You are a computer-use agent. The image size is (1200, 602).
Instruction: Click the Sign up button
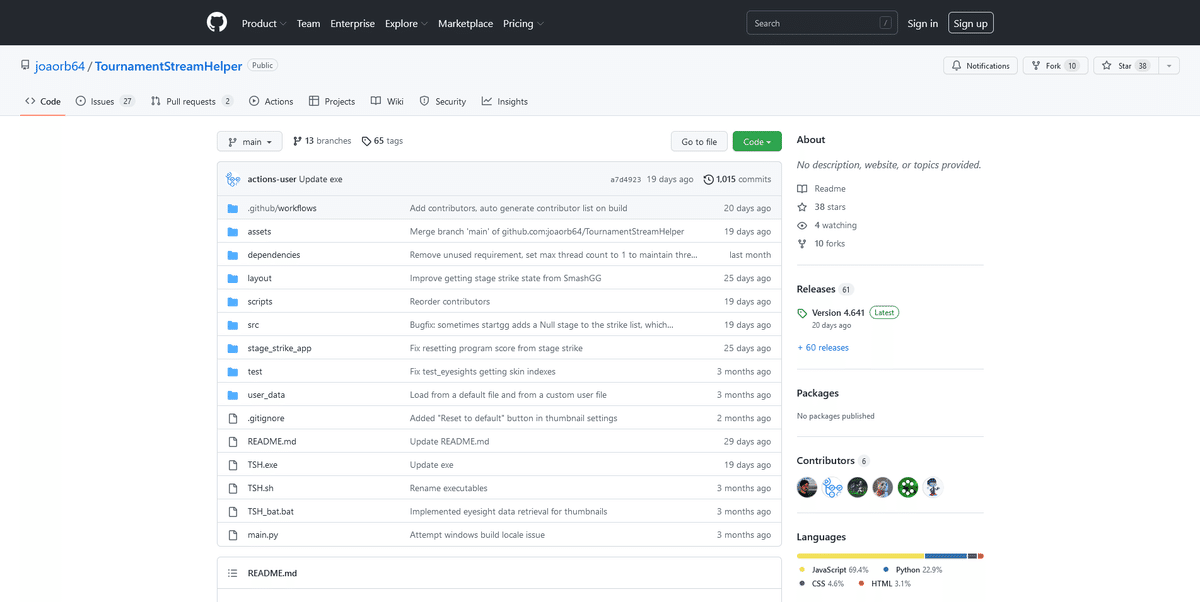click(x=970, y=24)
